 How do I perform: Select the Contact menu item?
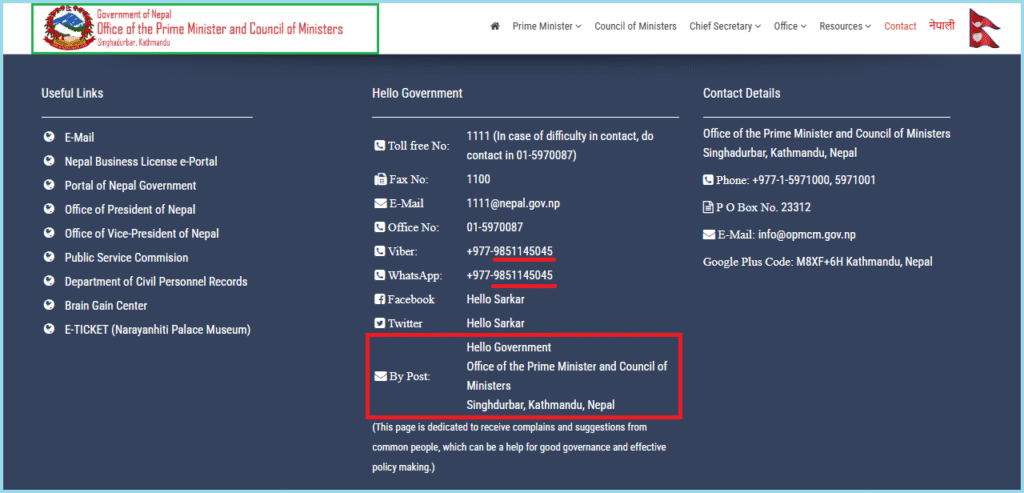coord(900,26)
